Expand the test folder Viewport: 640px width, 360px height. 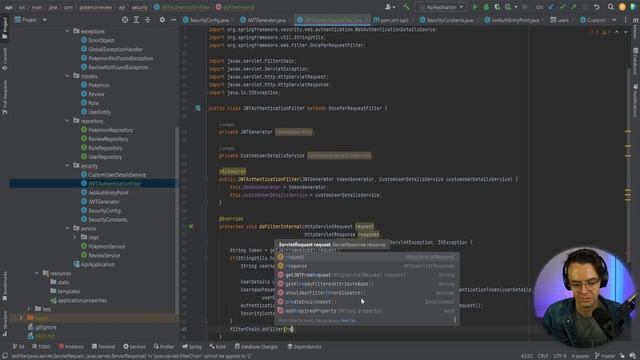[29, 309]
